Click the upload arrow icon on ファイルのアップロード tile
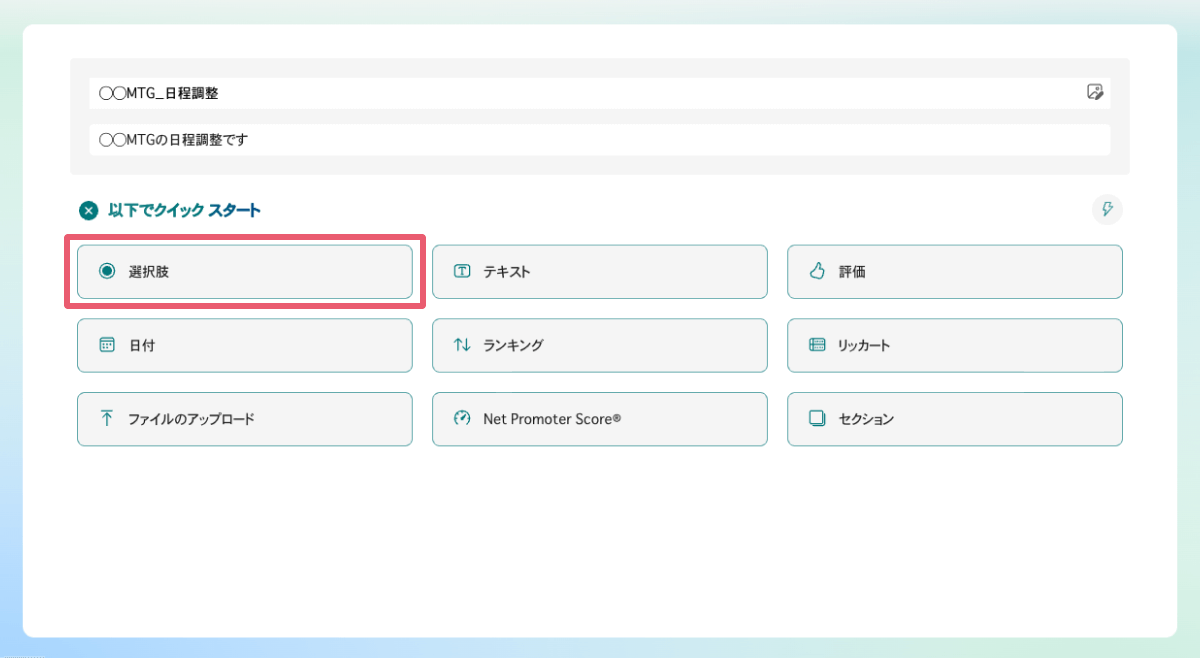The width and height of the screenshot is (1200, 658). [106, 419]
